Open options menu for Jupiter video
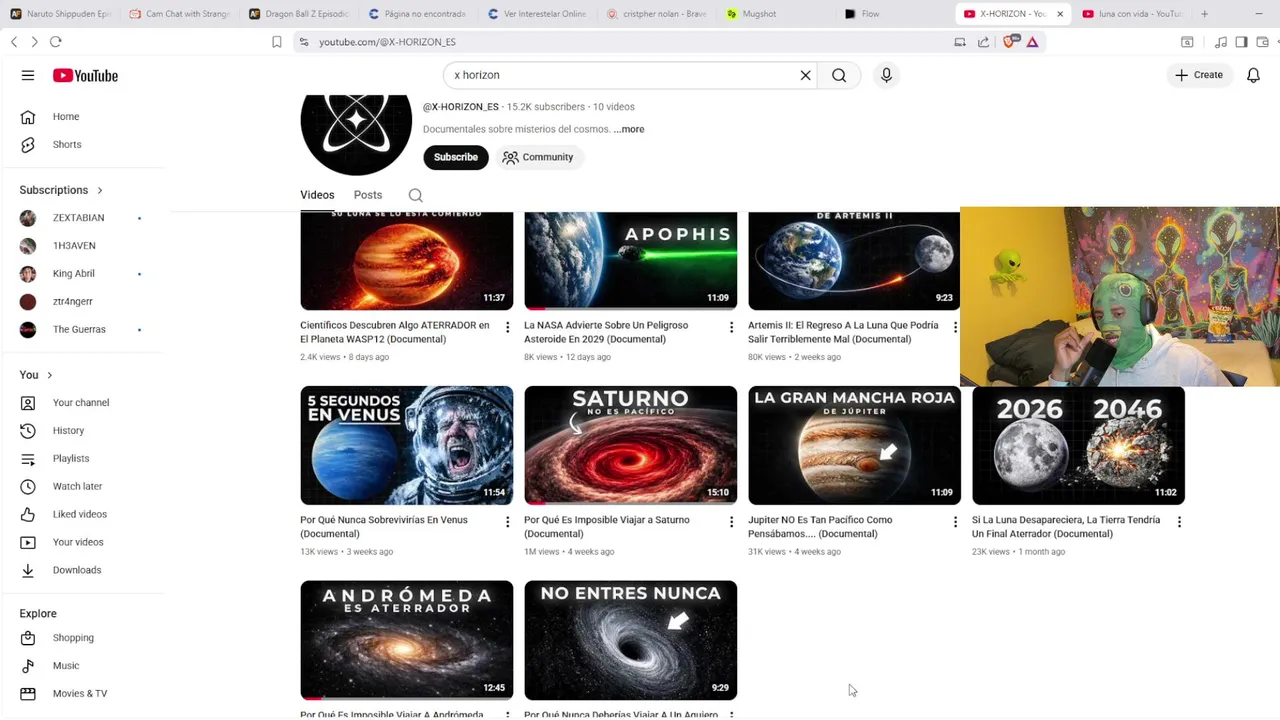Image resolution: width=1280 pixels, height=720 pixels. point(955,522)
